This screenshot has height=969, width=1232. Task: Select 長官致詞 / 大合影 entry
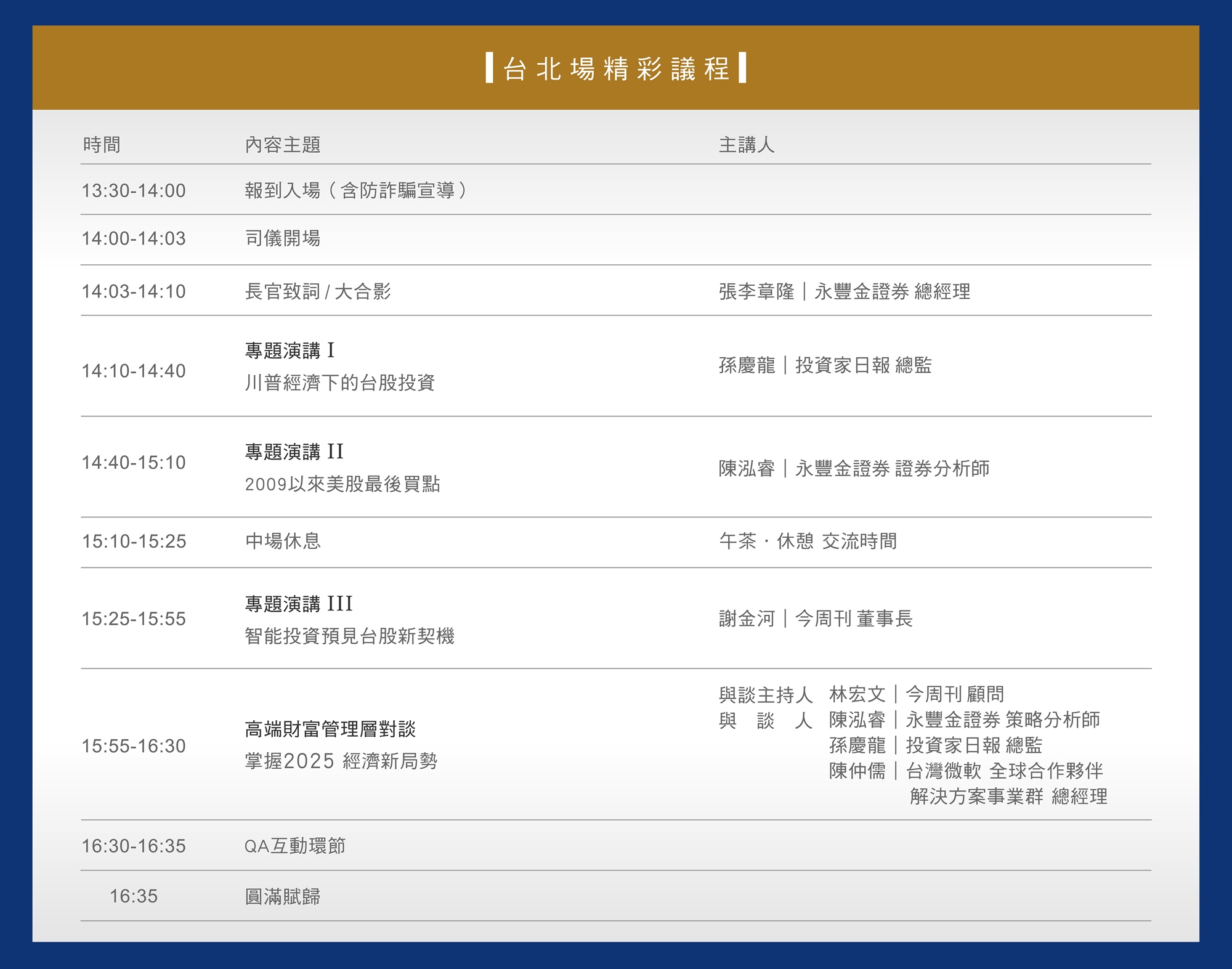coord(318,291)
